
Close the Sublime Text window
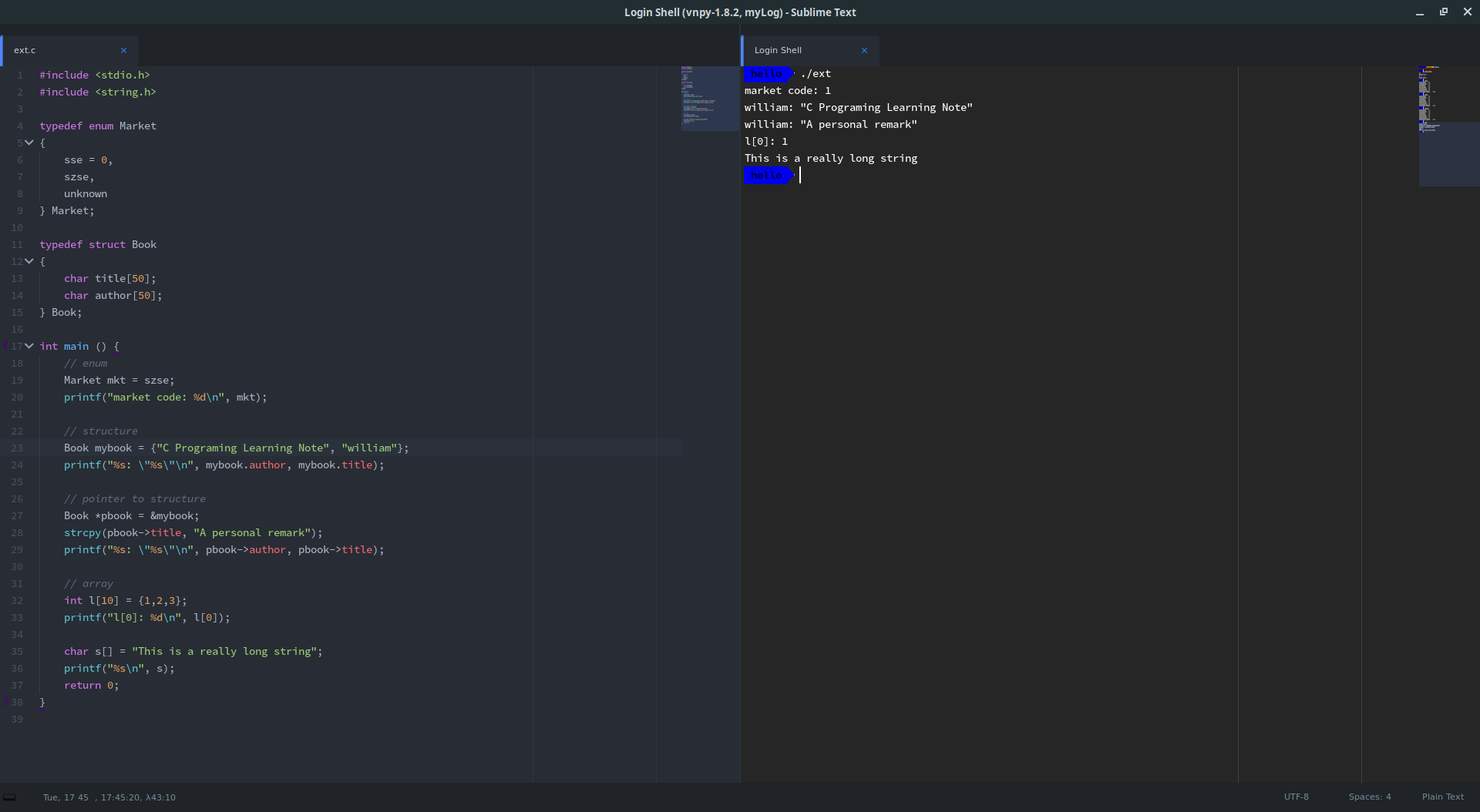pyautogui.click(x=1468, y=12)
